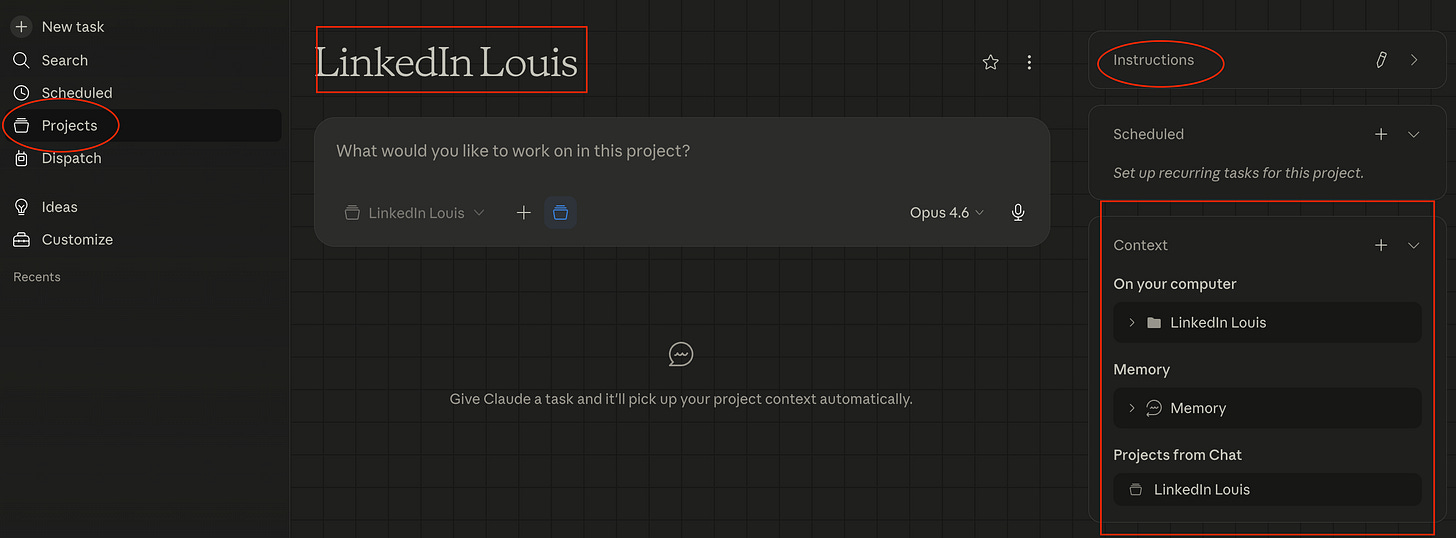The height and width of the screenshot is (538, 1456).
Task: Add a scheduled task with plus icon
Action: tap(1381, 134)
